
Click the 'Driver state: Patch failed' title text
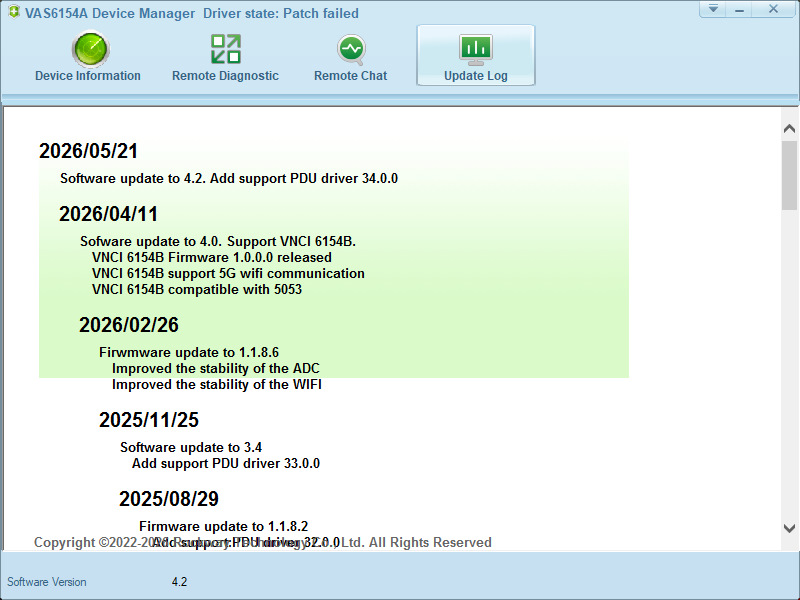(x=281, y=13)
